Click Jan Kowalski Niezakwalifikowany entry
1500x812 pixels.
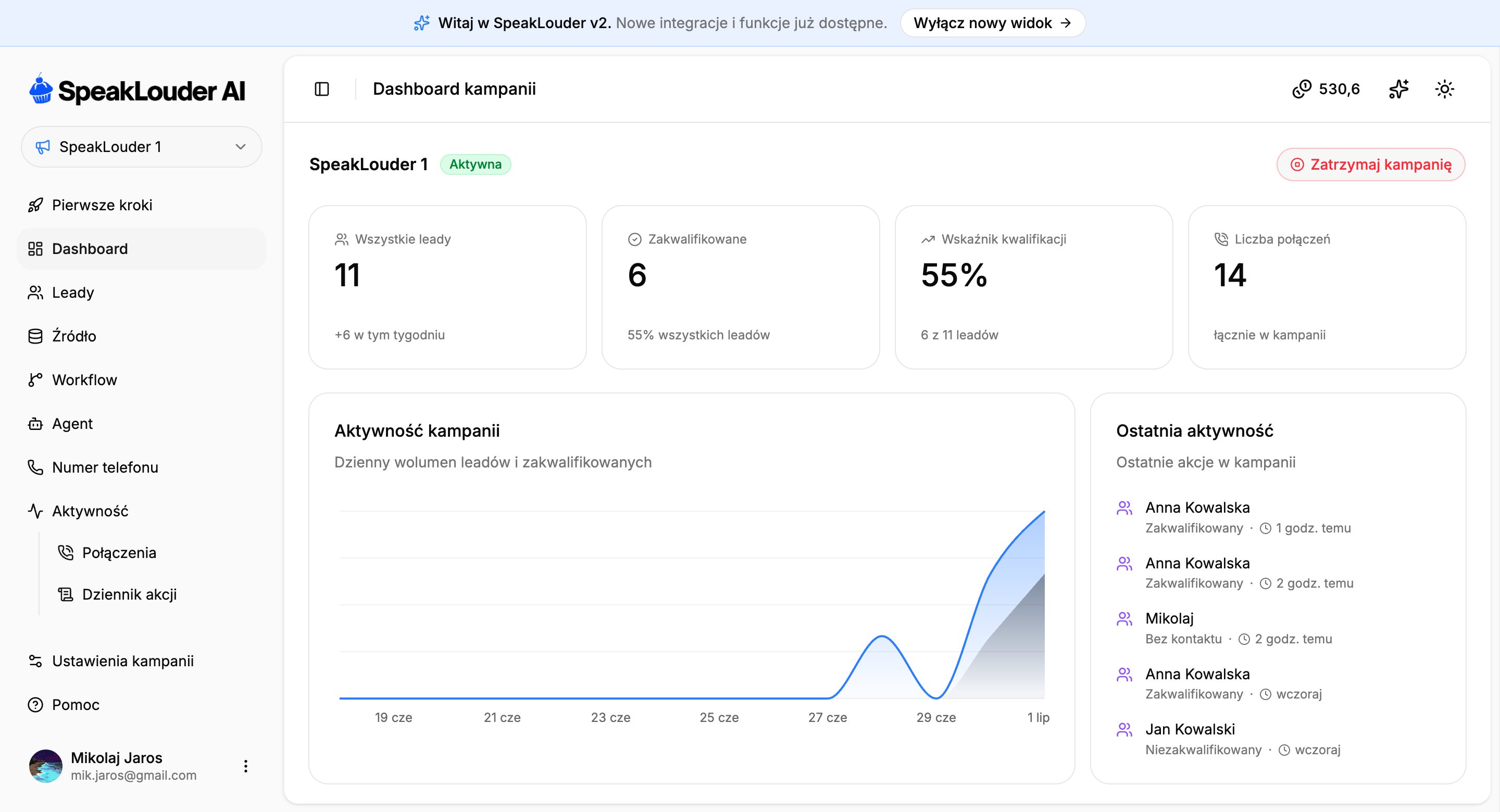pyautogui.click(x=1278, y=739)
